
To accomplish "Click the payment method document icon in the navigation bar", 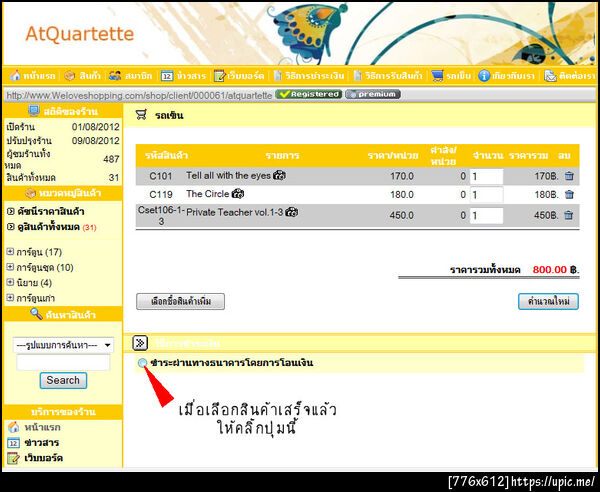I will [x=278, y=76].
